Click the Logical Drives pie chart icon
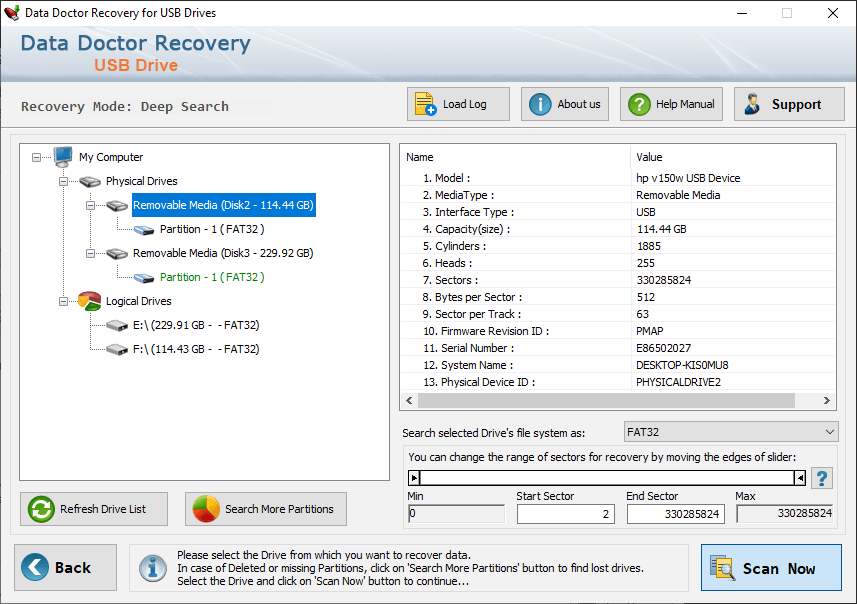The image size is (857, 604). tap(90, 301)
